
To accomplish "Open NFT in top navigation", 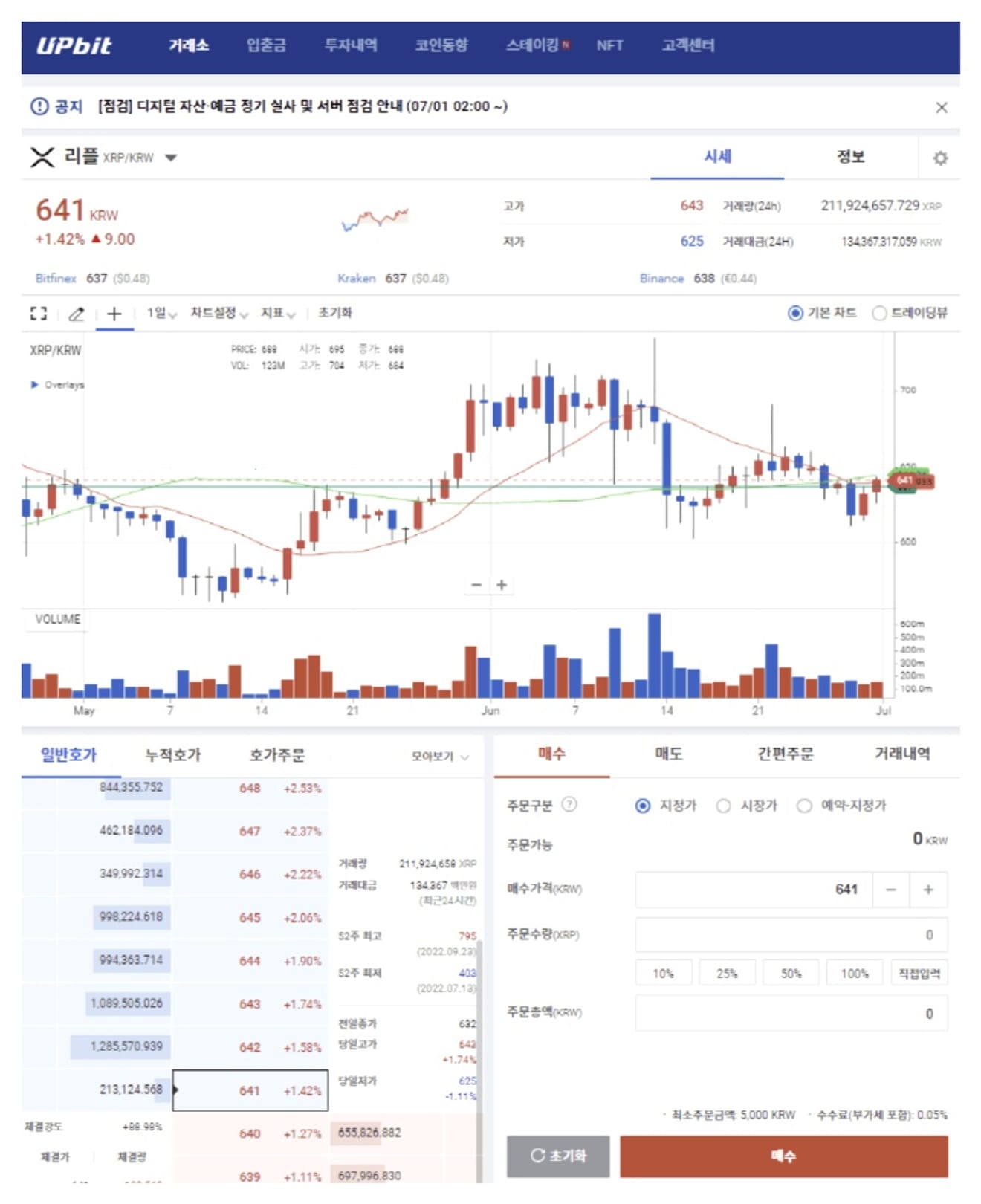I will (609, 45).
